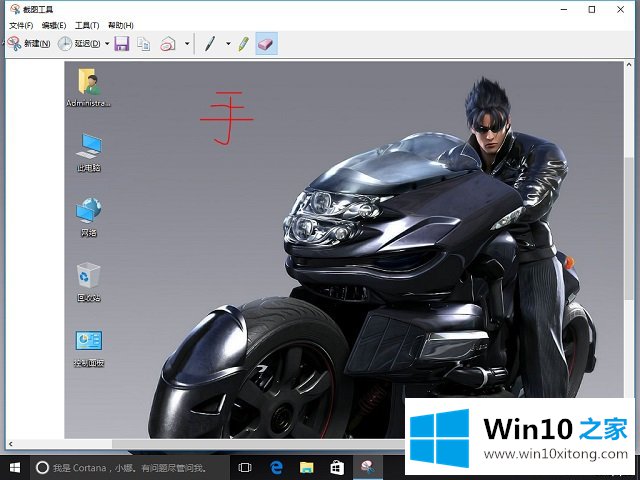640x480 pixels.
Task: Expand the send snip dropdown arrow
Action: (x=187, y=44)
